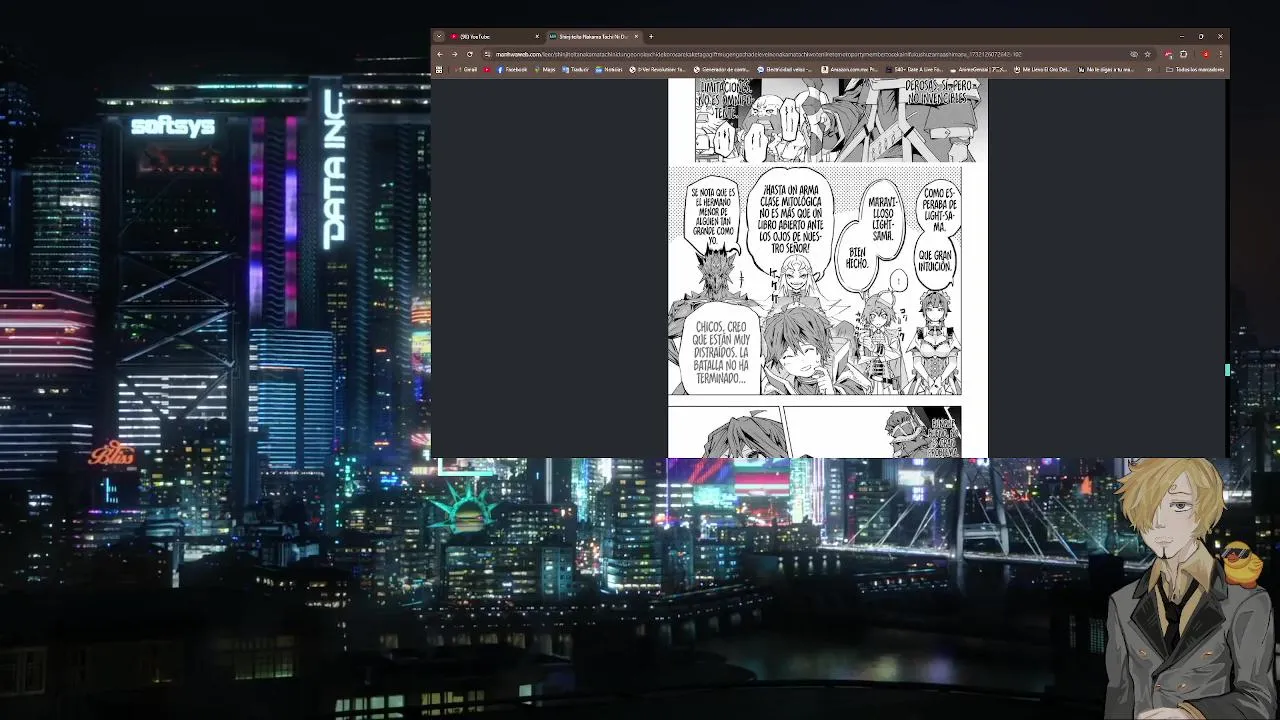1280x720 pixels.
Task: Open the extensions puzzle menu
Action: tap(1183, 54)
